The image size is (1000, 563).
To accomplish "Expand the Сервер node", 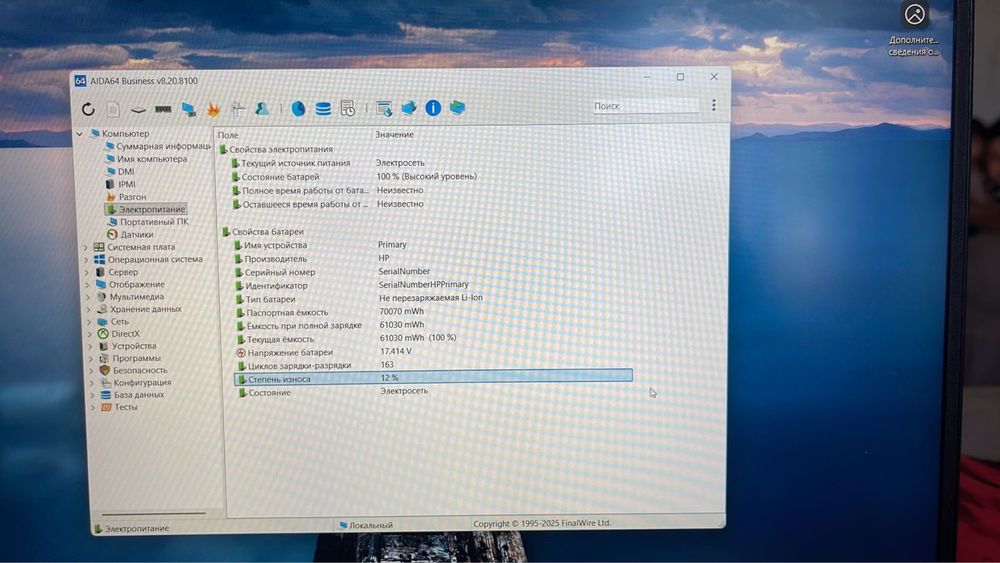I will (87, 272).
